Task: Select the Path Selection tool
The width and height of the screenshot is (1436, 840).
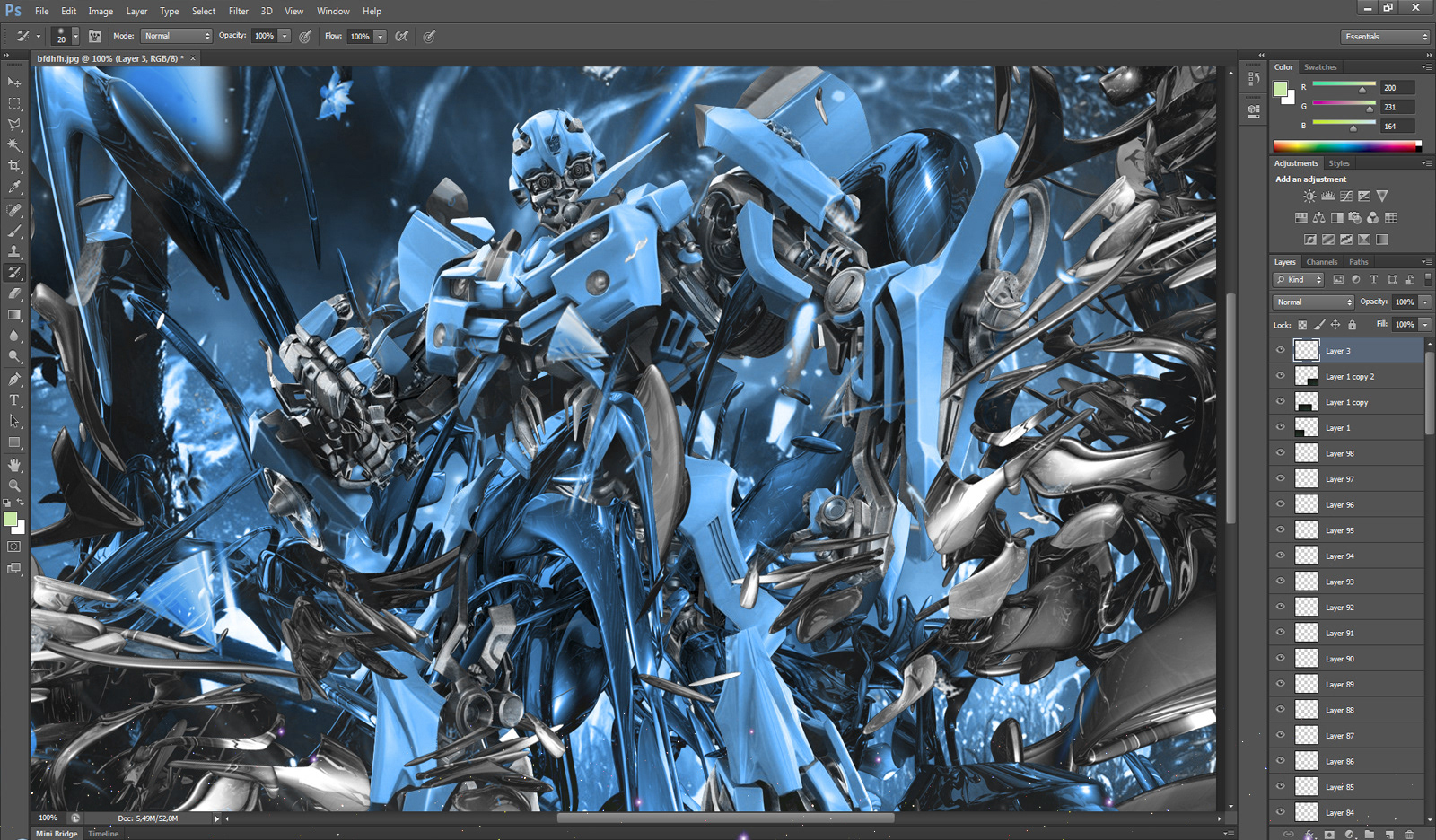Action: point(14,421)
